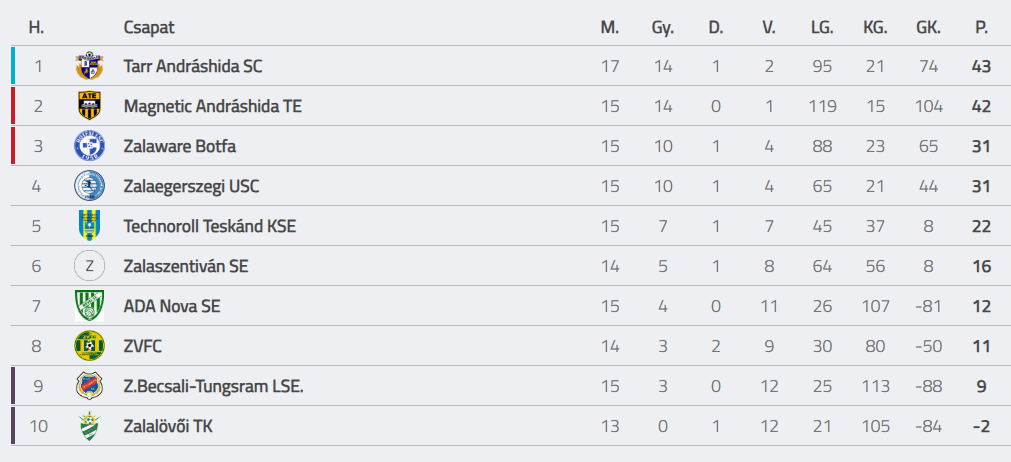Click the ADA Nova SE crest
Screen dimensions: 1011x462
pyautogui.click(x=89, y=306)
